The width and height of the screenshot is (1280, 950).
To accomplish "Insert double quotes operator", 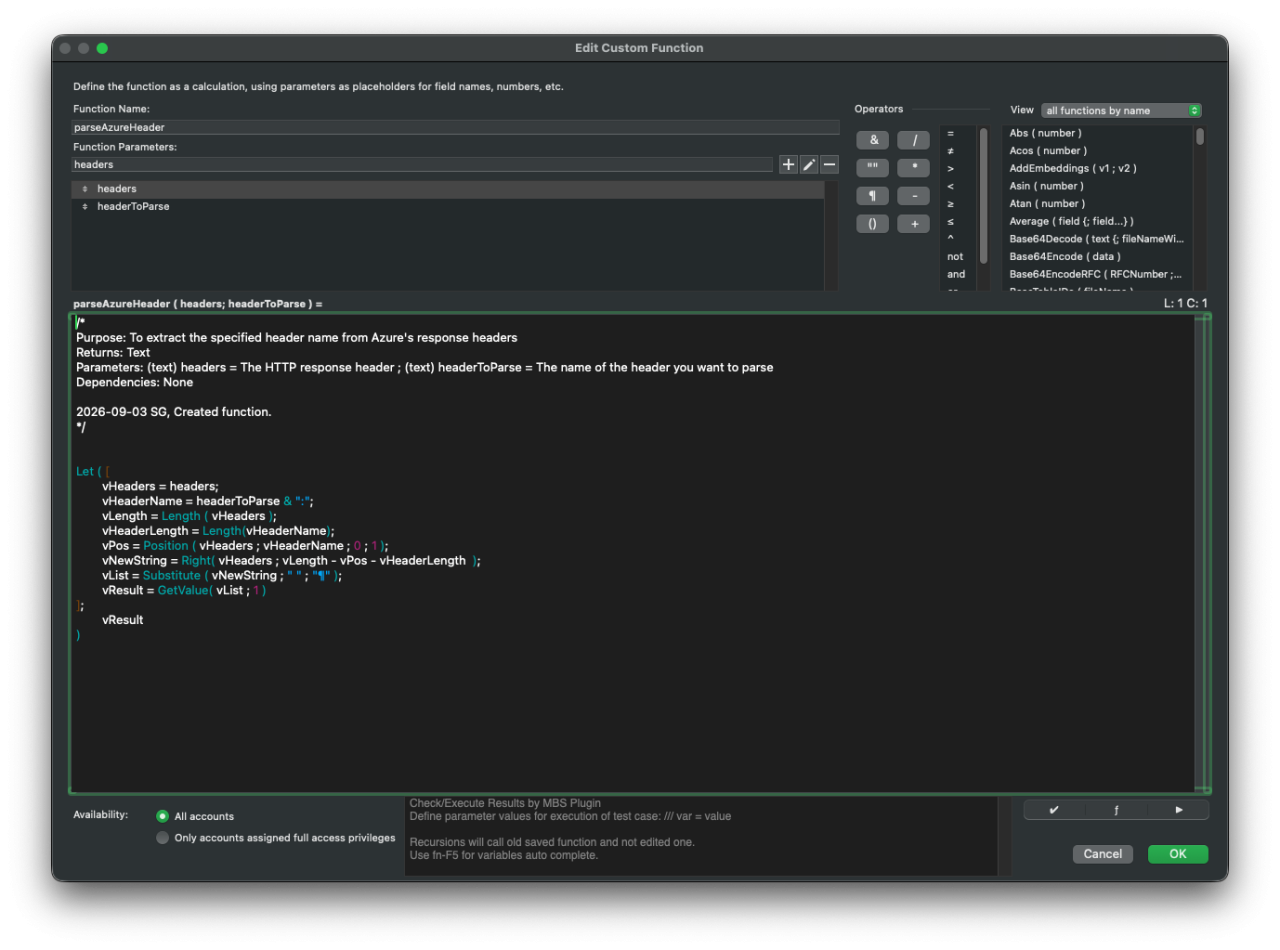I will [x=872, y=168].
